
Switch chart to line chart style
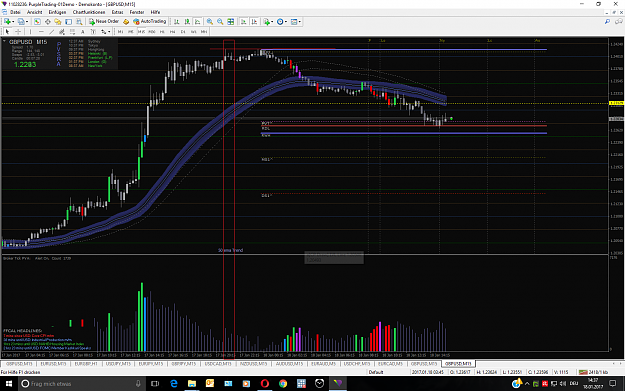pos(197,22)
